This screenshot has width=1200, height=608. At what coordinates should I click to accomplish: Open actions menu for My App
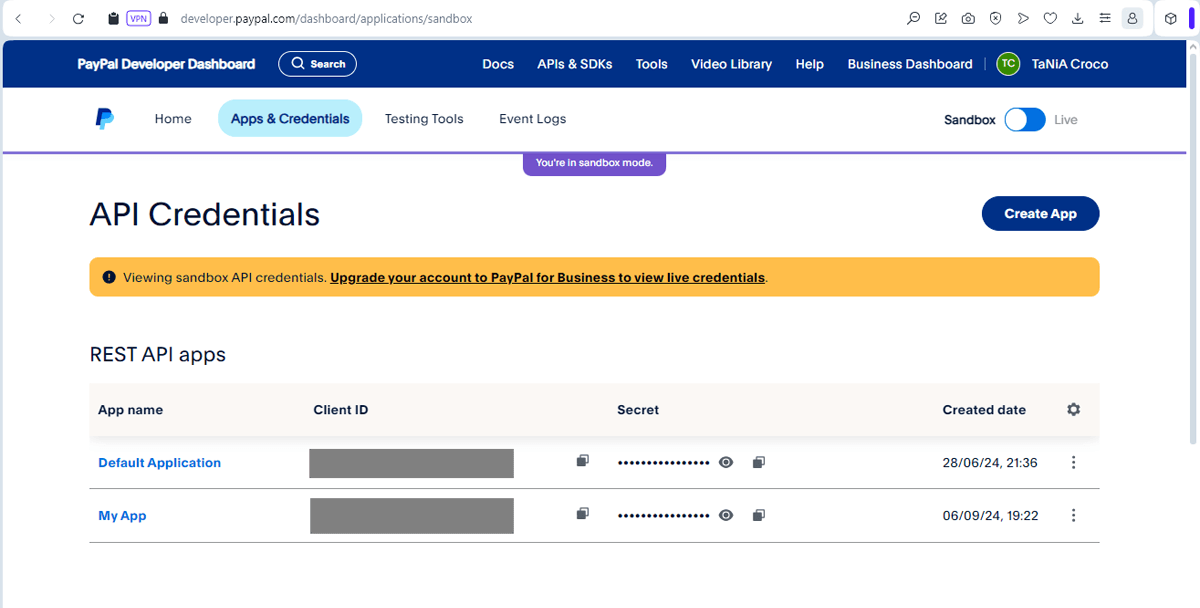[1073, 515]
